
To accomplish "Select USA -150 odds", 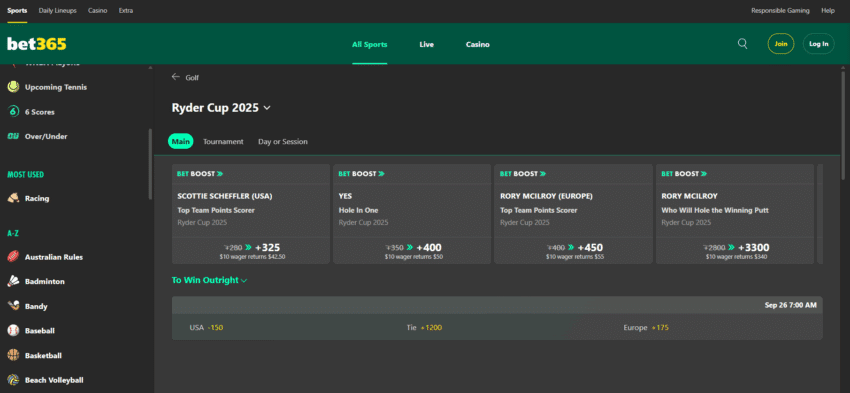I will coord(207,327).
